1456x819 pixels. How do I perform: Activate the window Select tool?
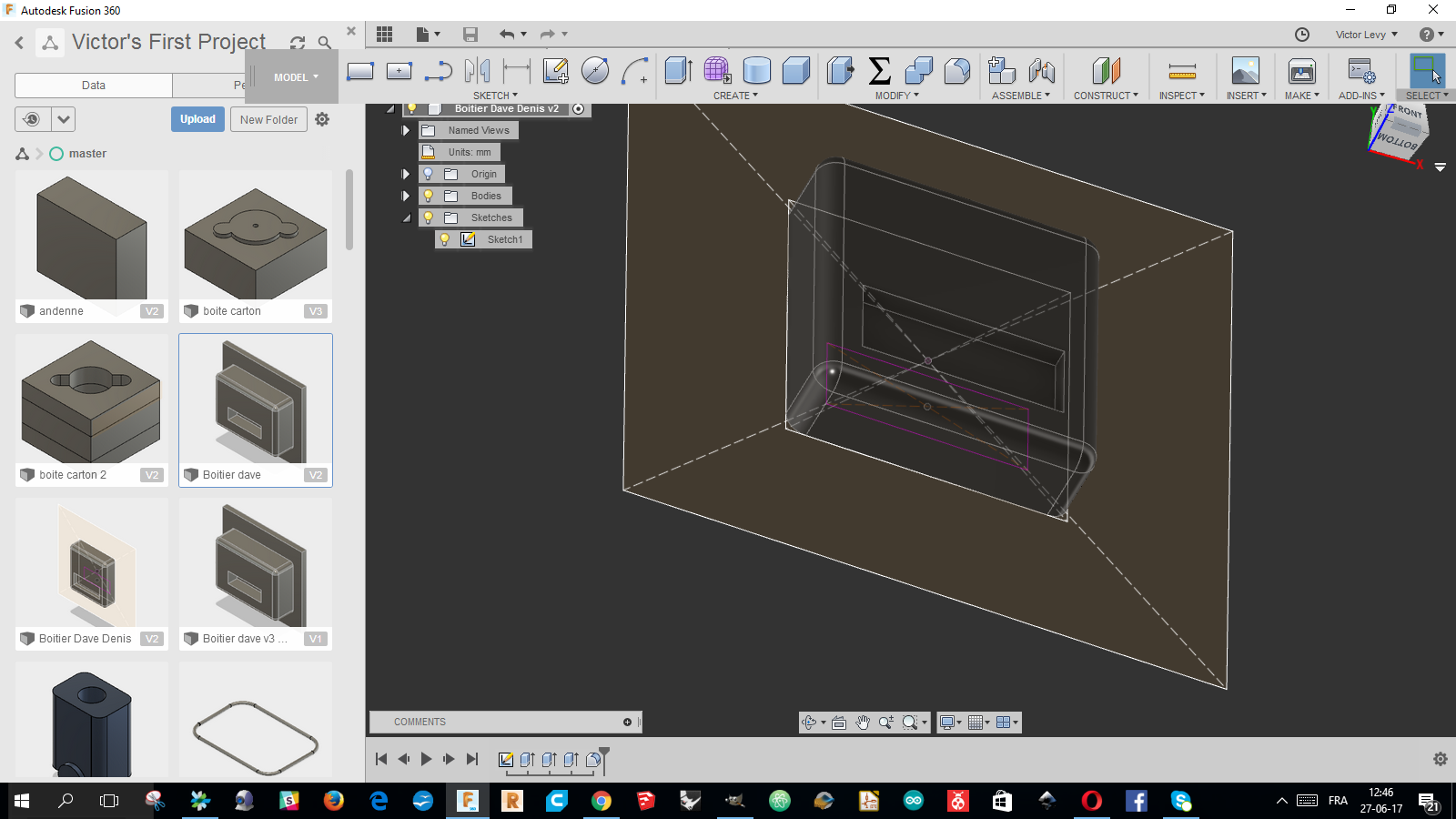[x=1426, y=71]
